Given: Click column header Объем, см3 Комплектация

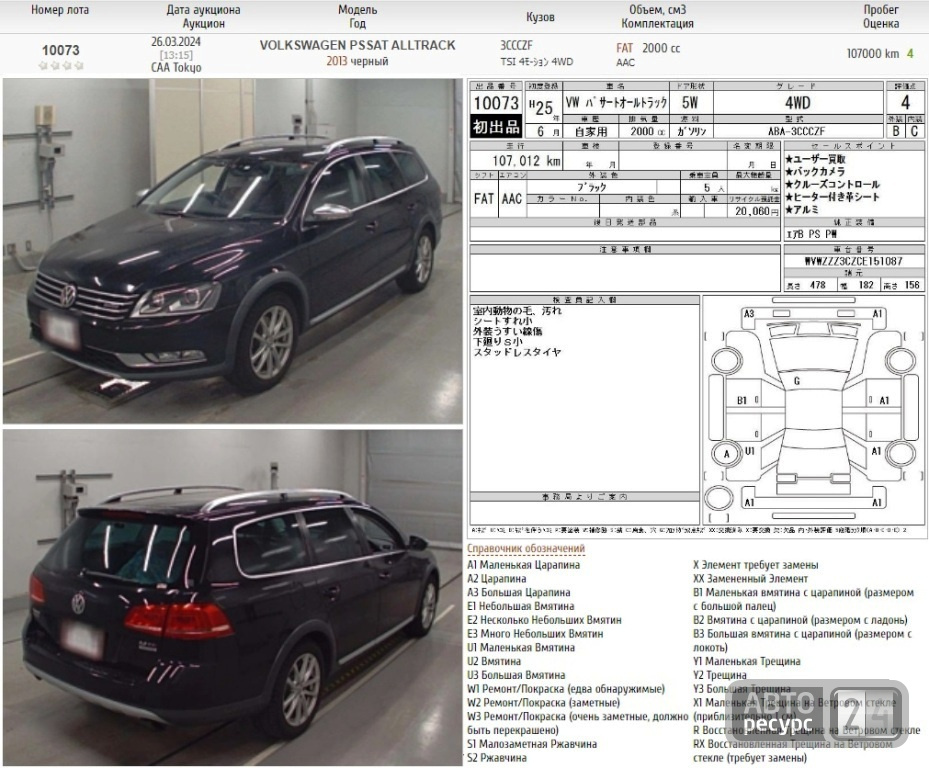Looking at the screenshot, I should [x=657, y=17].
